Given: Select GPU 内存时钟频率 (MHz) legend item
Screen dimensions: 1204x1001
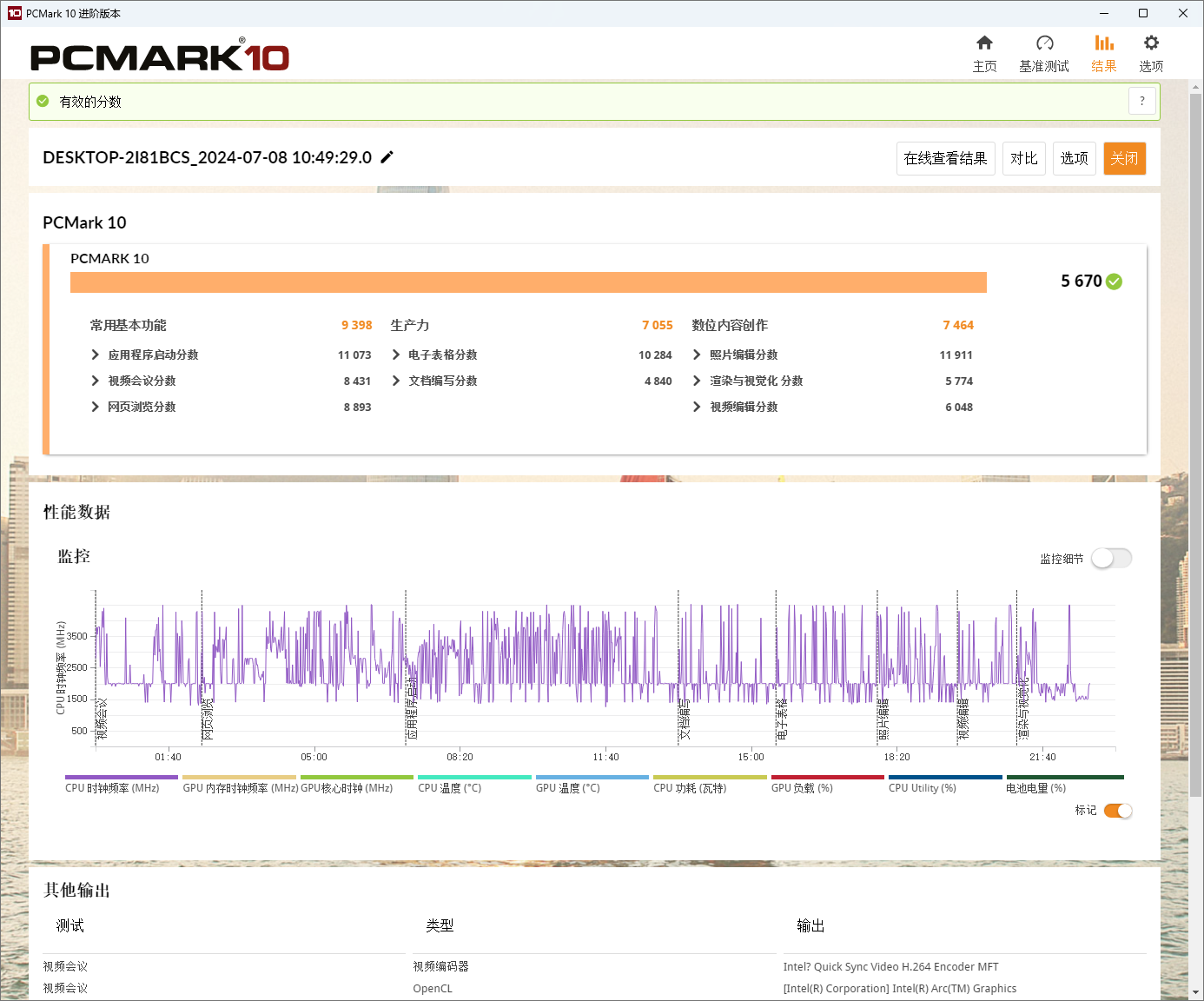Looking at the screenshot, I should tap(240, 785).
